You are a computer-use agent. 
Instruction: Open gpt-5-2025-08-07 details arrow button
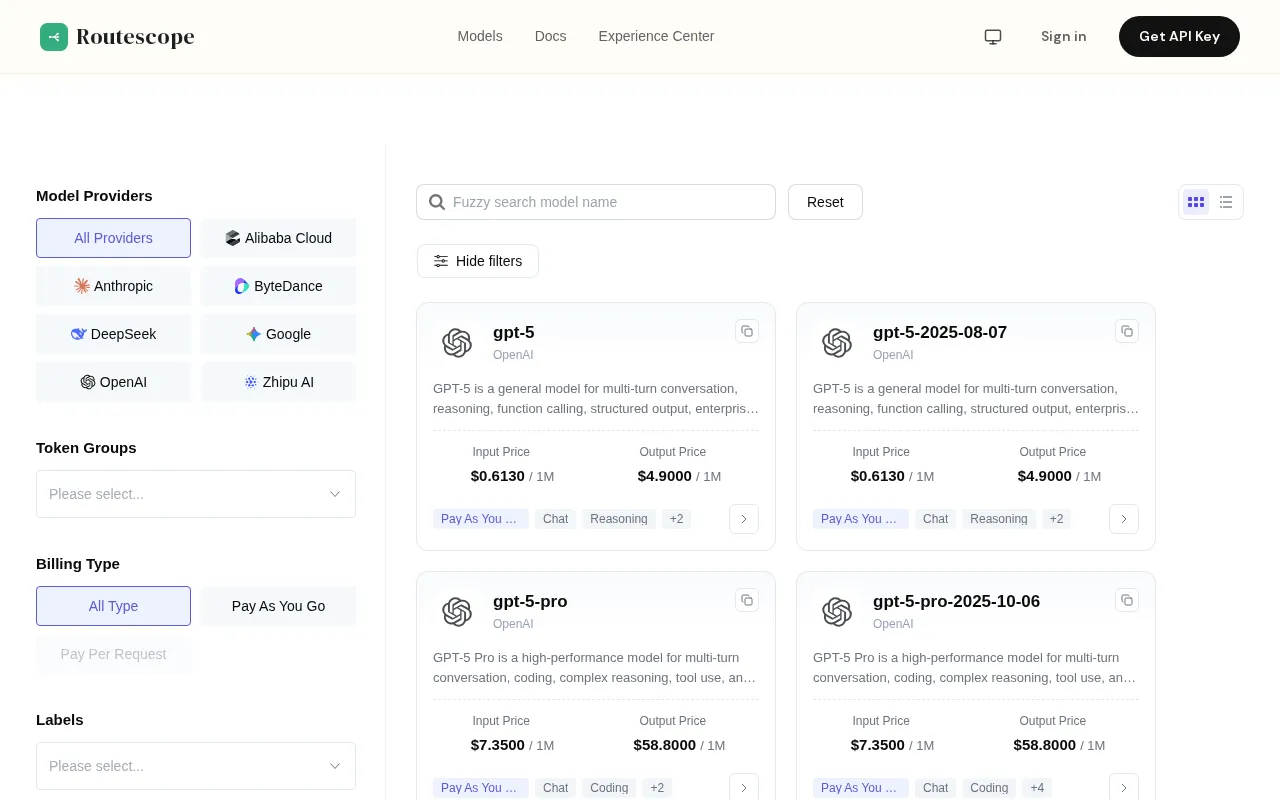coord(1124,519)
